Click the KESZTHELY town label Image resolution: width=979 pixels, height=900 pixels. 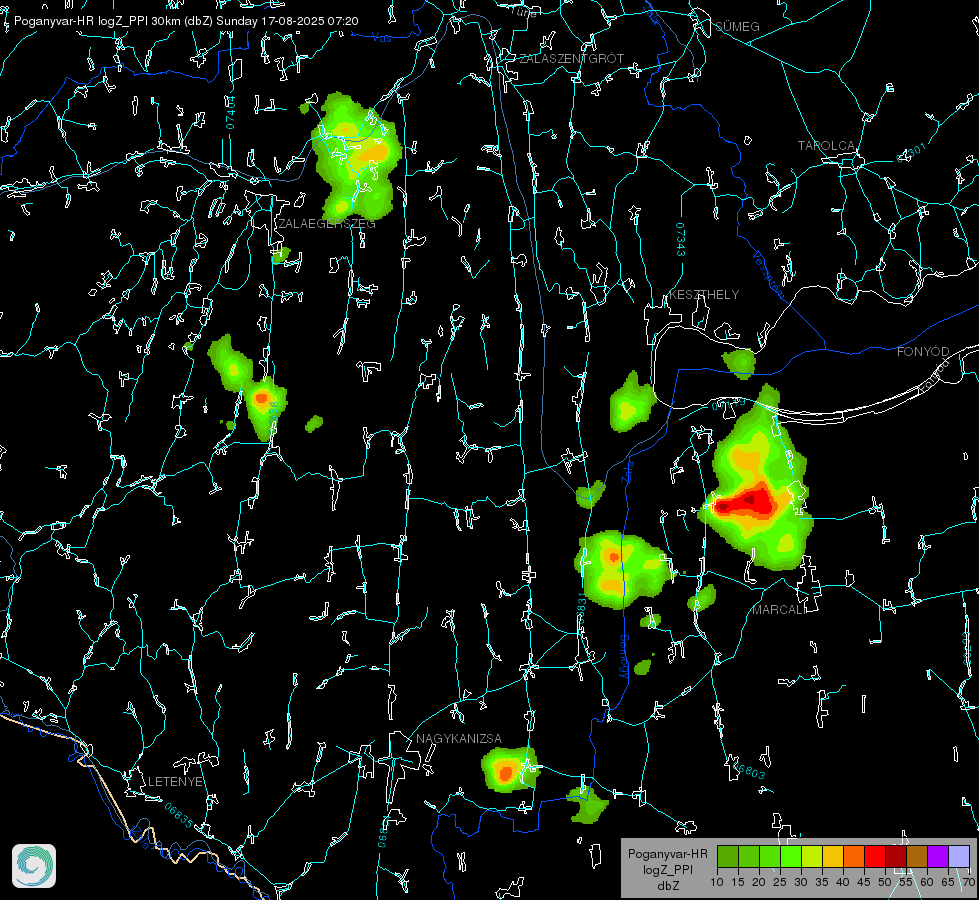(704, 295)
